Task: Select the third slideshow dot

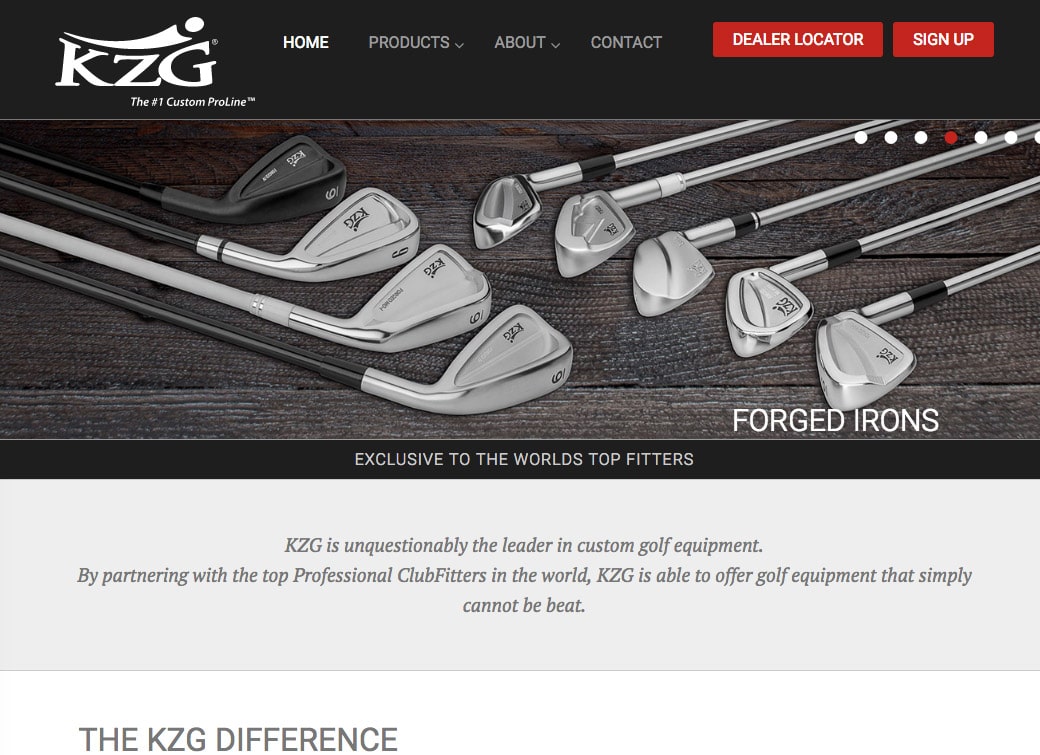Action: 921,137
